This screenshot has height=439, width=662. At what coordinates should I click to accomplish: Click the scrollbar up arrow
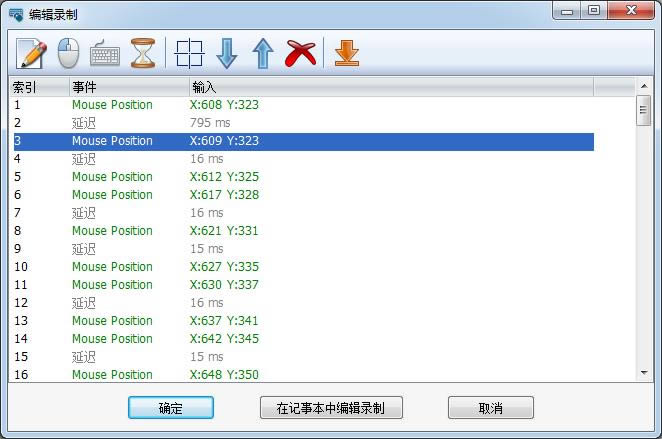click(x=644, y=87)
